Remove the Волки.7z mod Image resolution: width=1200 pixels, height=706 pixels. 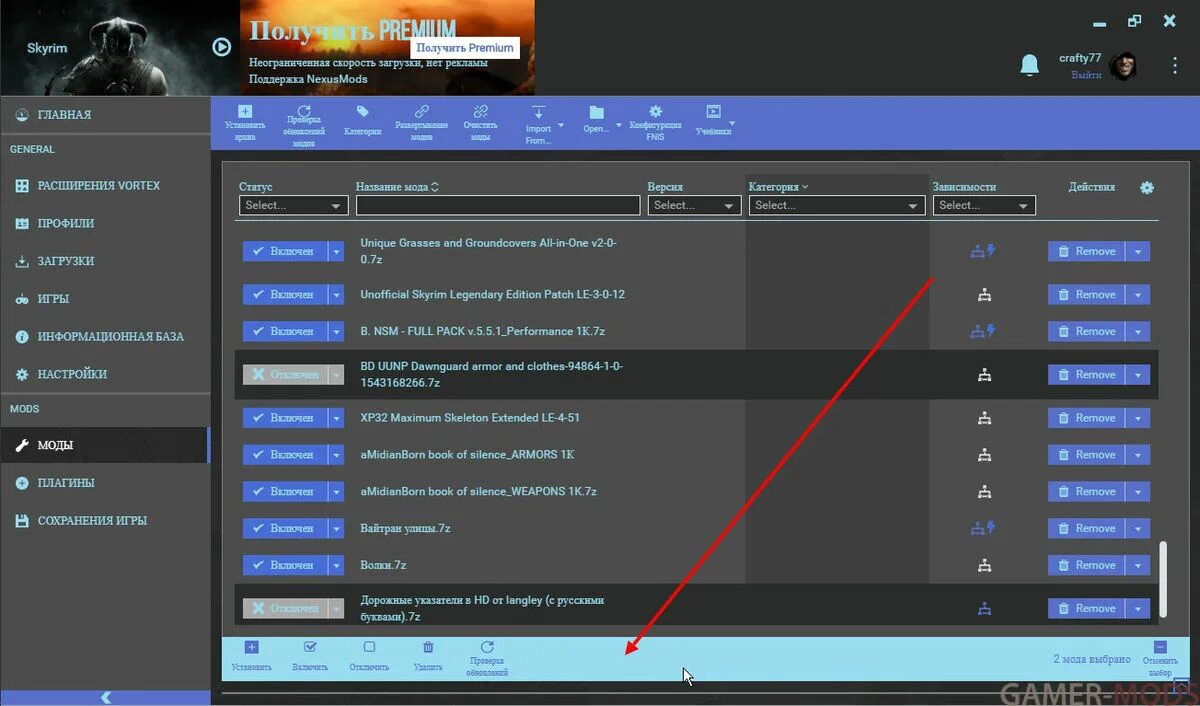coord(1086,565)
